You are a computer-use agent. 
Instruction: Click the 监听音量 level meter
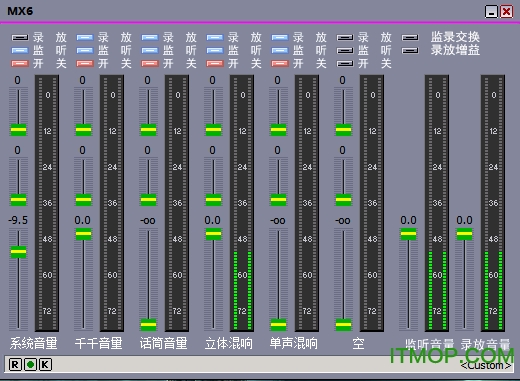(x=437, y=203)
